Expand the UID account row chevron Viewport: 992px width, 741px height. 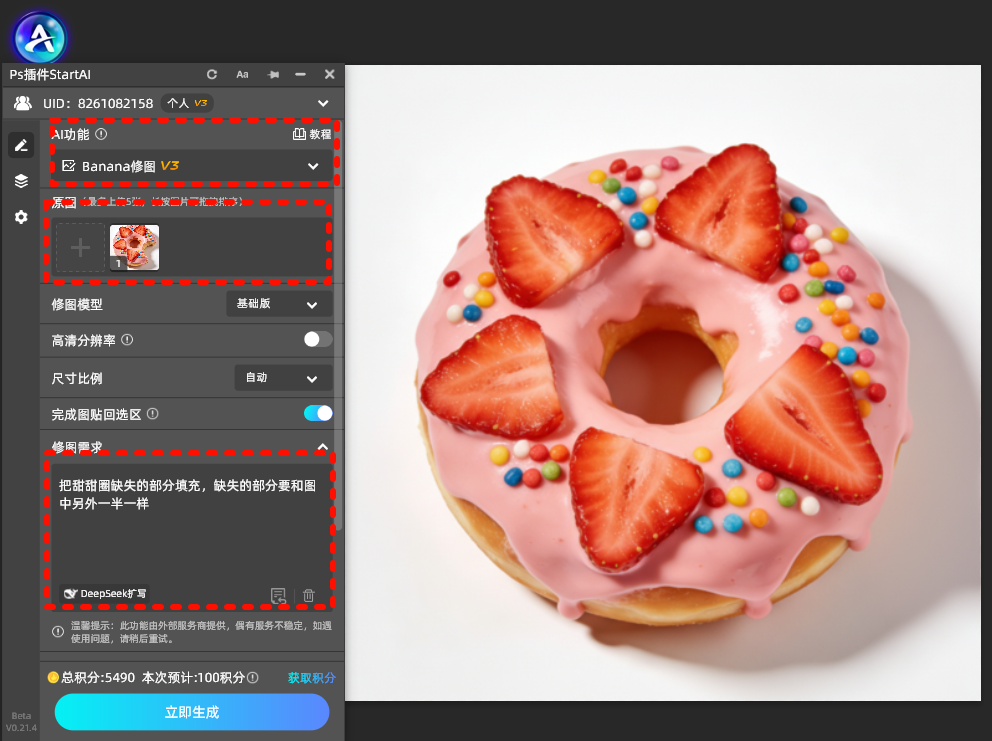coord(322,103)
